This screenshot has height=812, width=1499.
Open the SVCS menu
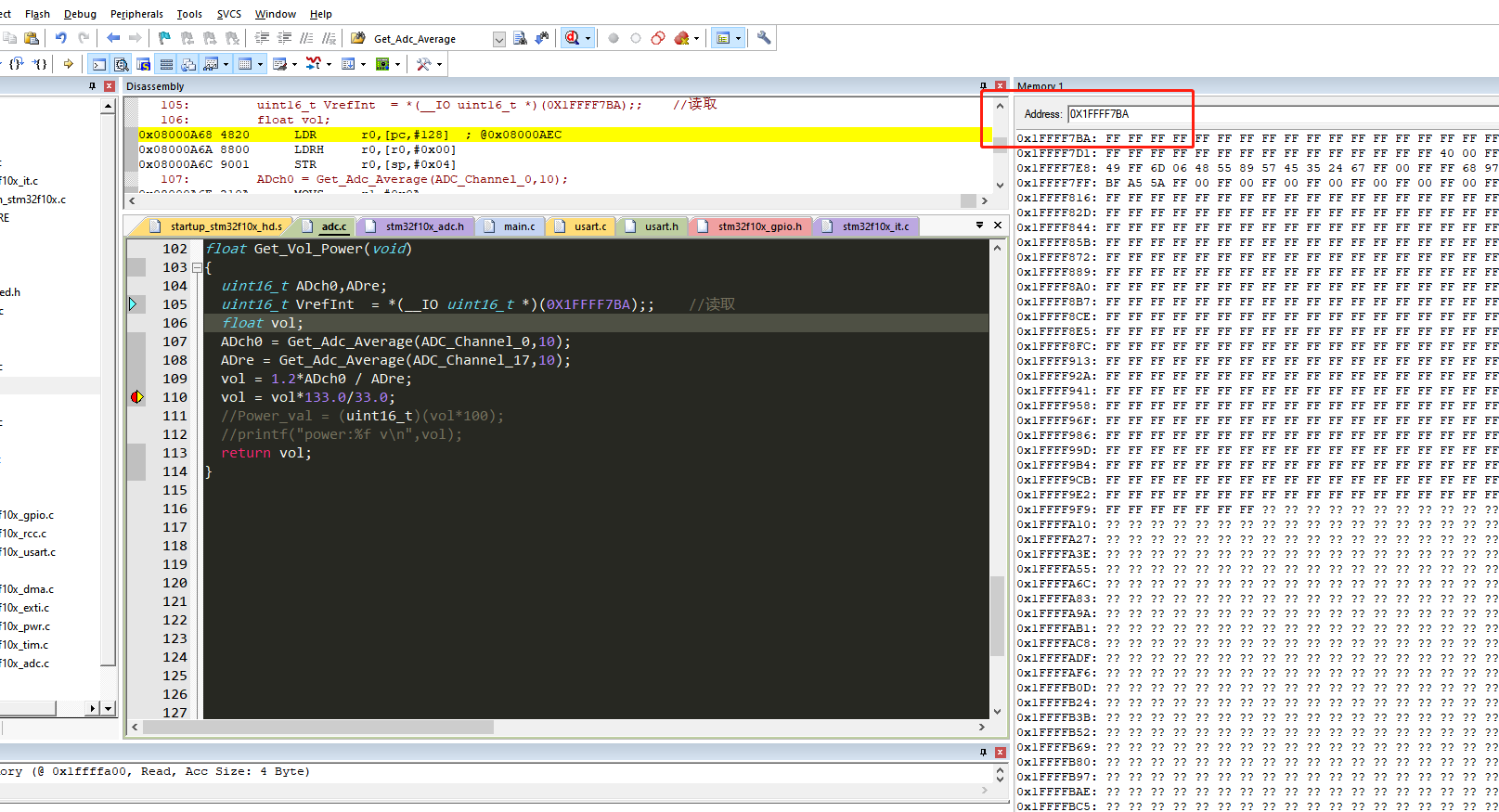tap(229, 14)
